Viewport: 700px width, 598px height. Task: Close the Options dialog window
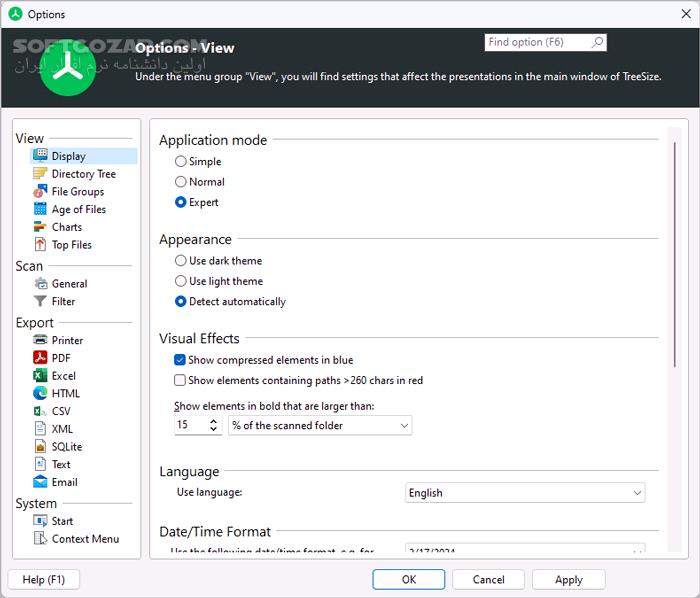click(686, 14)
